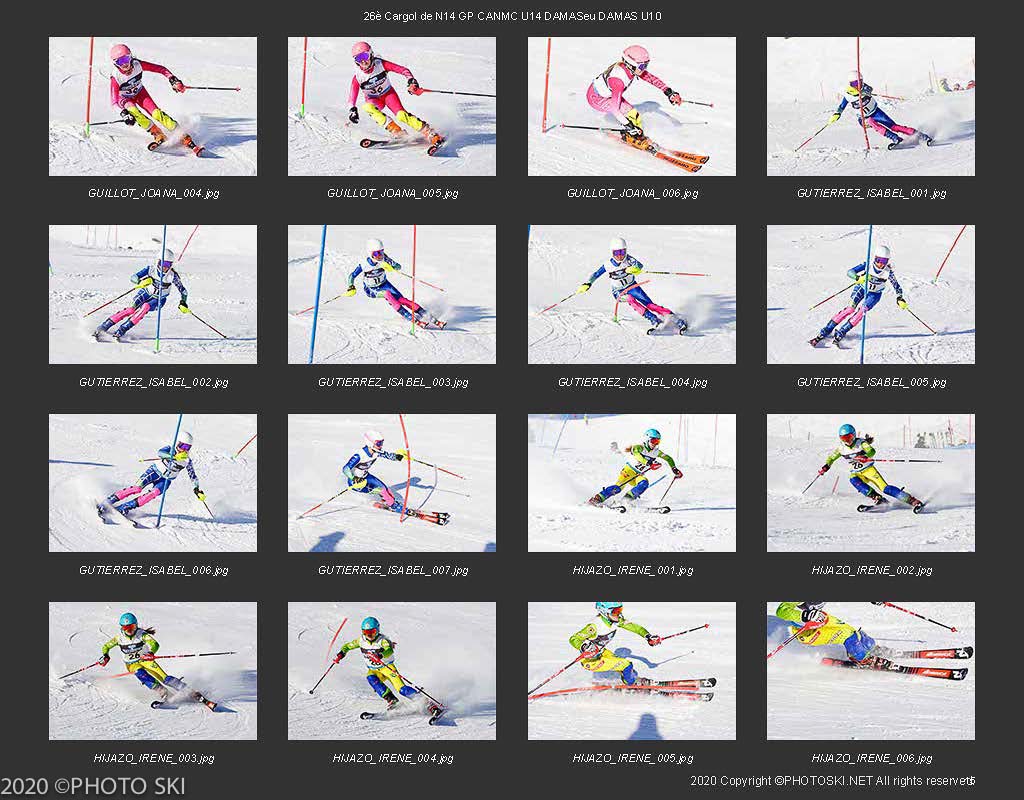Select photo GUTIERREZ_ISABEL_002.jpg
The image size is (1024, 800).
(x=153, y=295)
